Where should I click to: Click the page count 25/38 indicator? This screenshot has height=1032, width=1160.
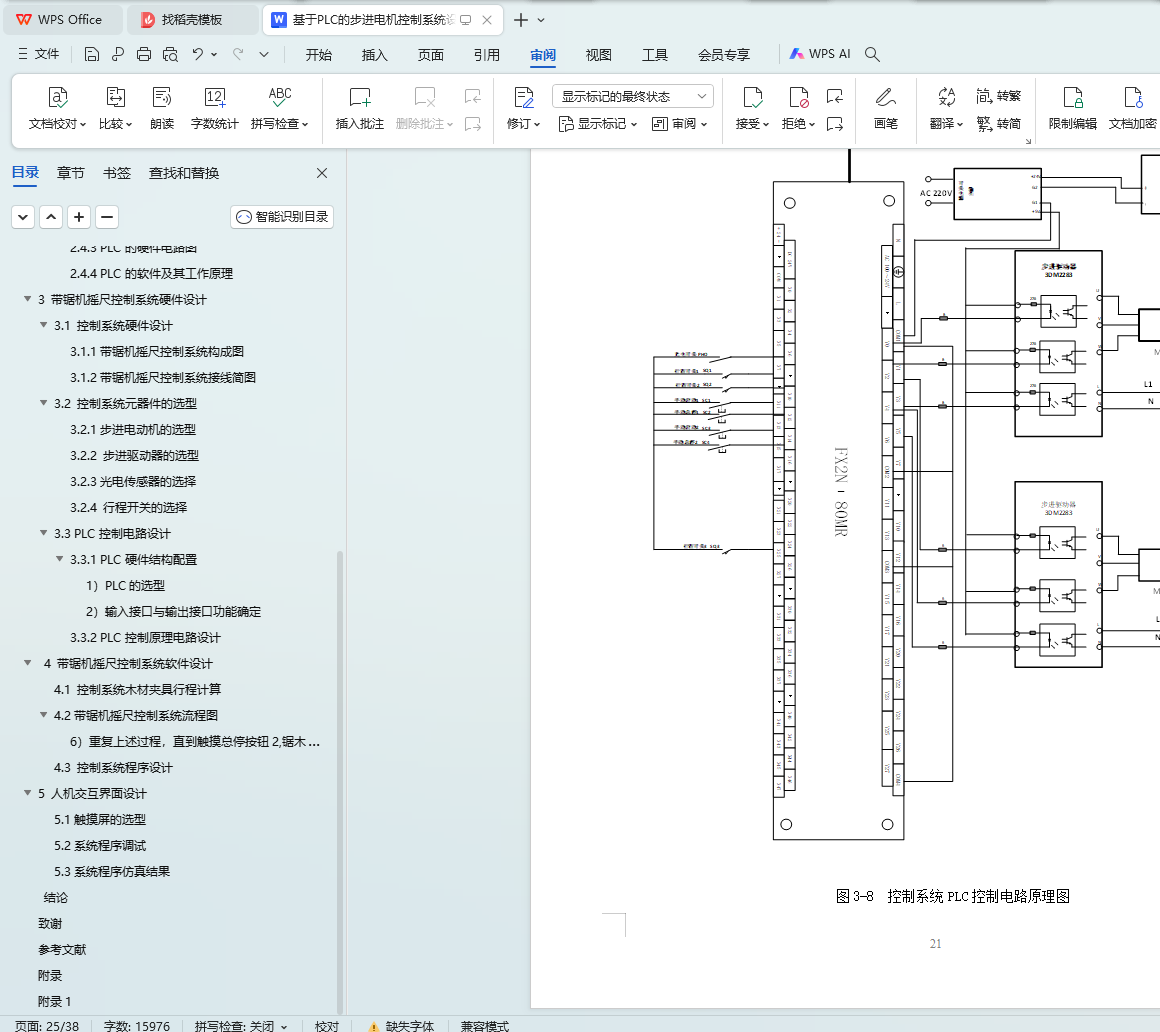47,1026
